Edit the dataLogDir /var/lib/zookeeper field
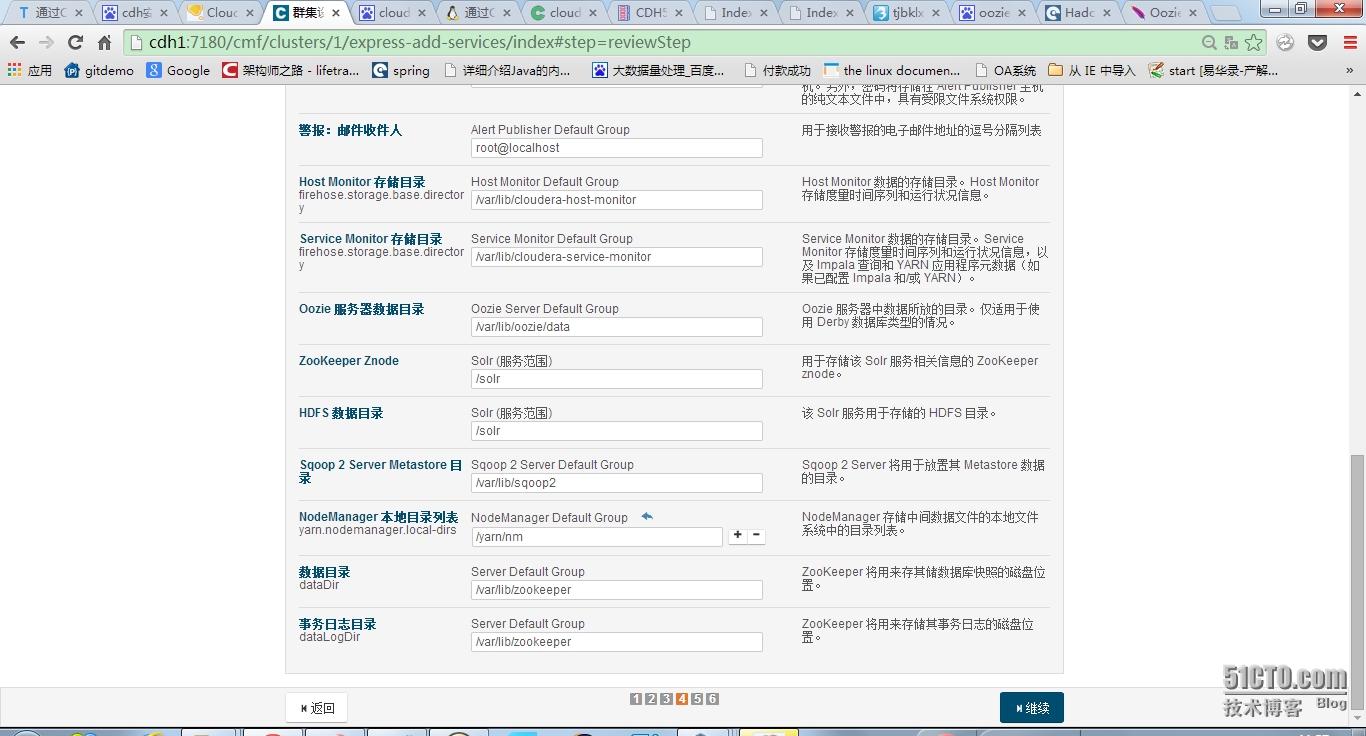The image size is (1366, 736). [x=616, y=642]
